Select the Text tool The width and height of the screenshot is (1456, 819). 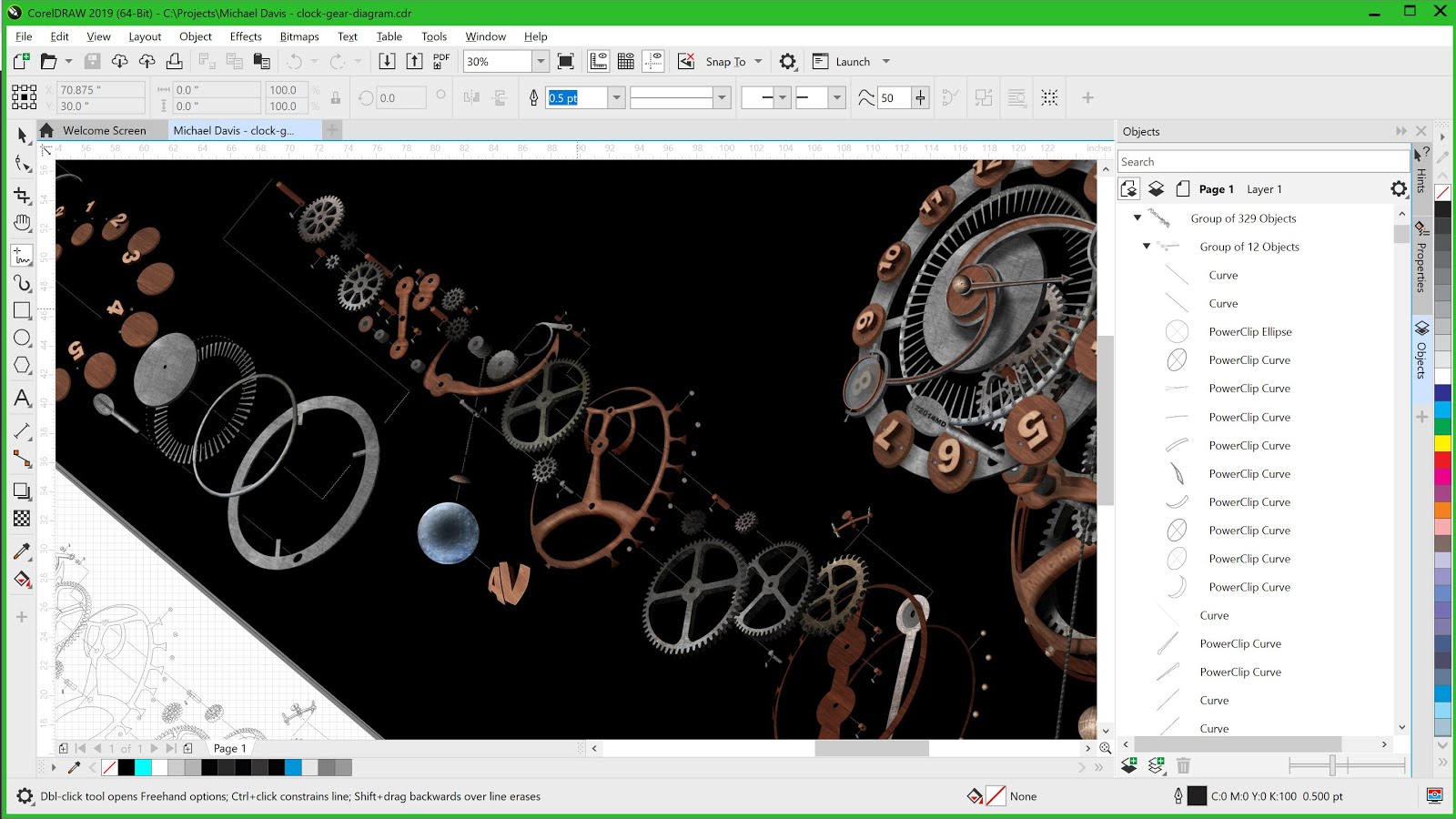[22, 399]
